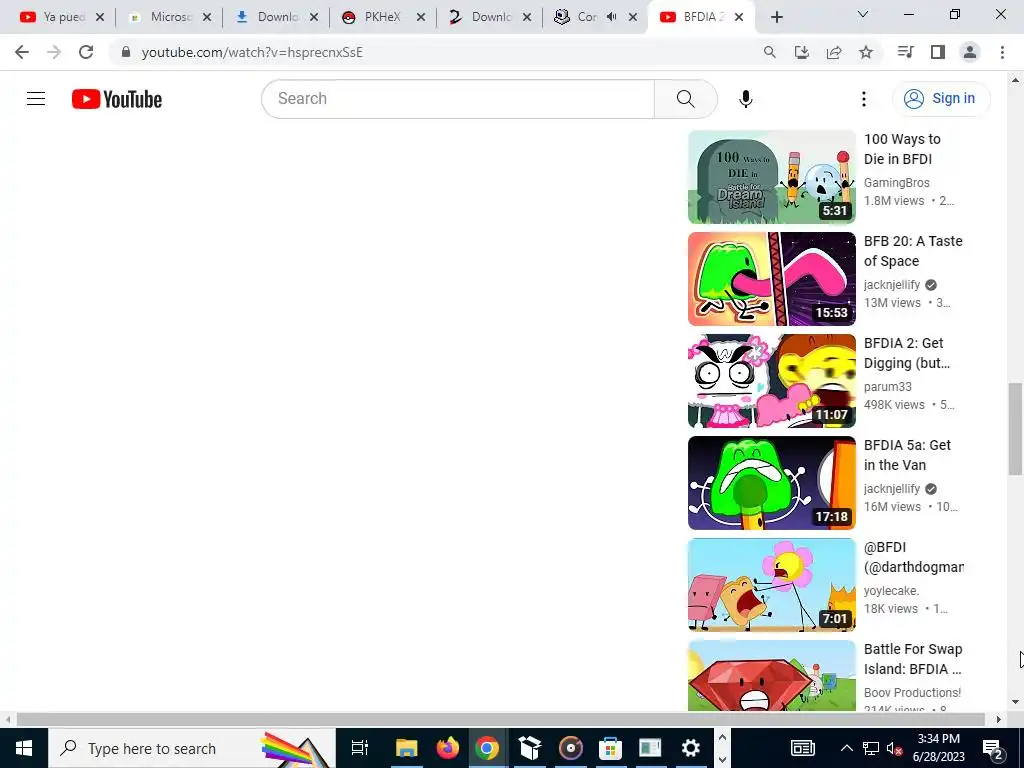Click the taskbar search box

pos(191,748)
